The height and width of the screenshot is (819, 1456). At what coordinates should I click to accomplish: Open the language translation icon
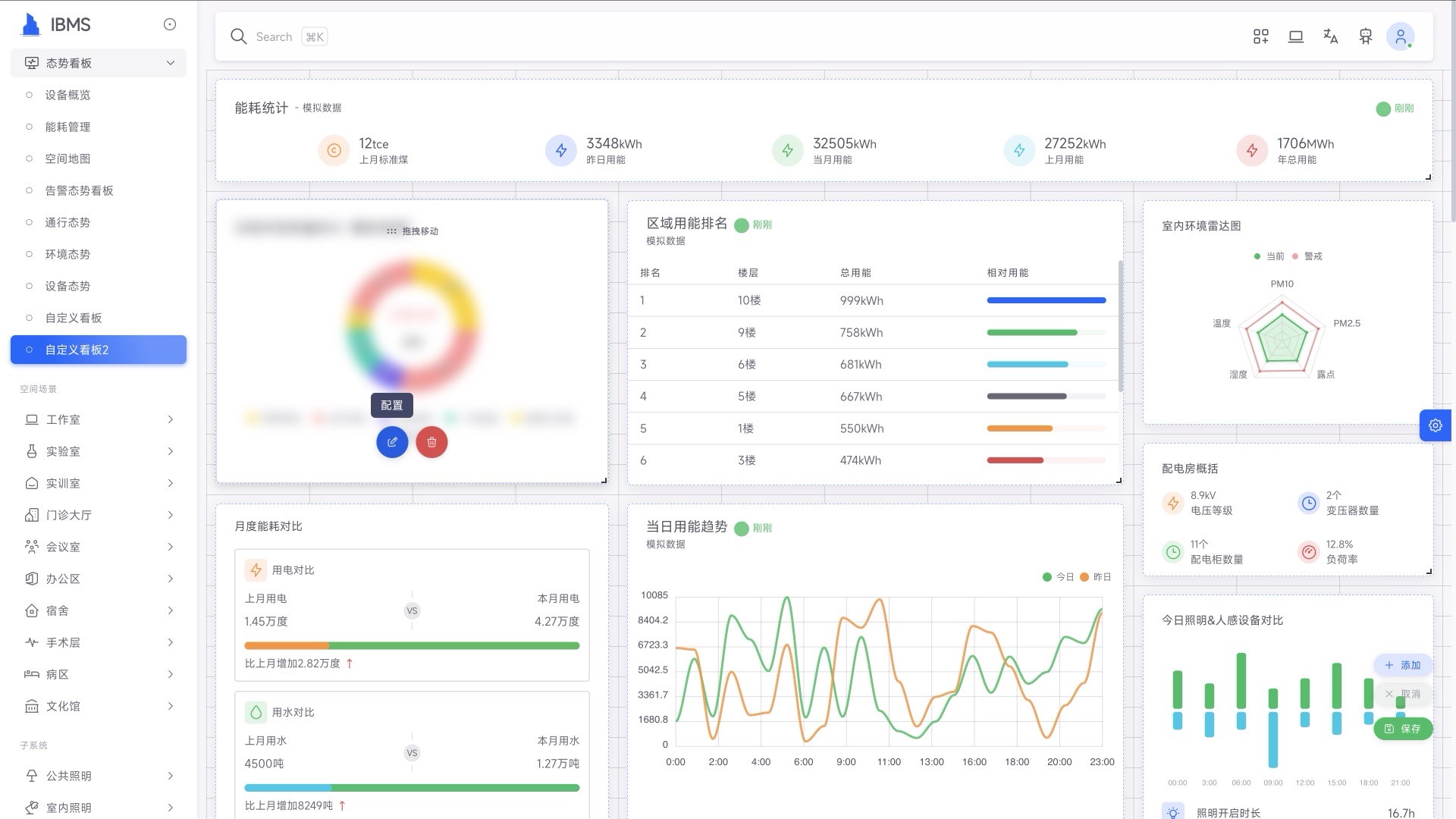(1330, 36)
